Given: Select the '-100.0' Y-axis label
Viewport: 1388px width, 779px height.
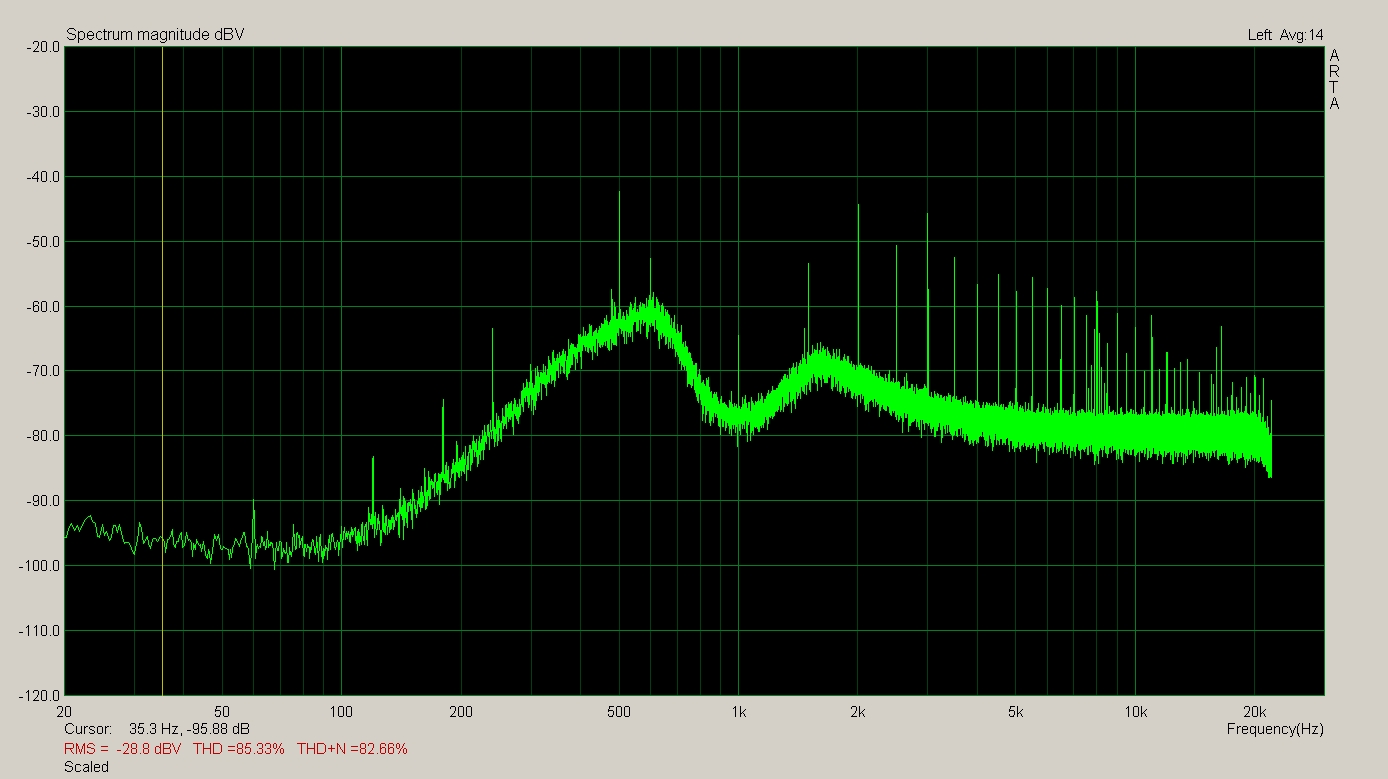Looking at the screenshot, I should [x=40, y=566].
